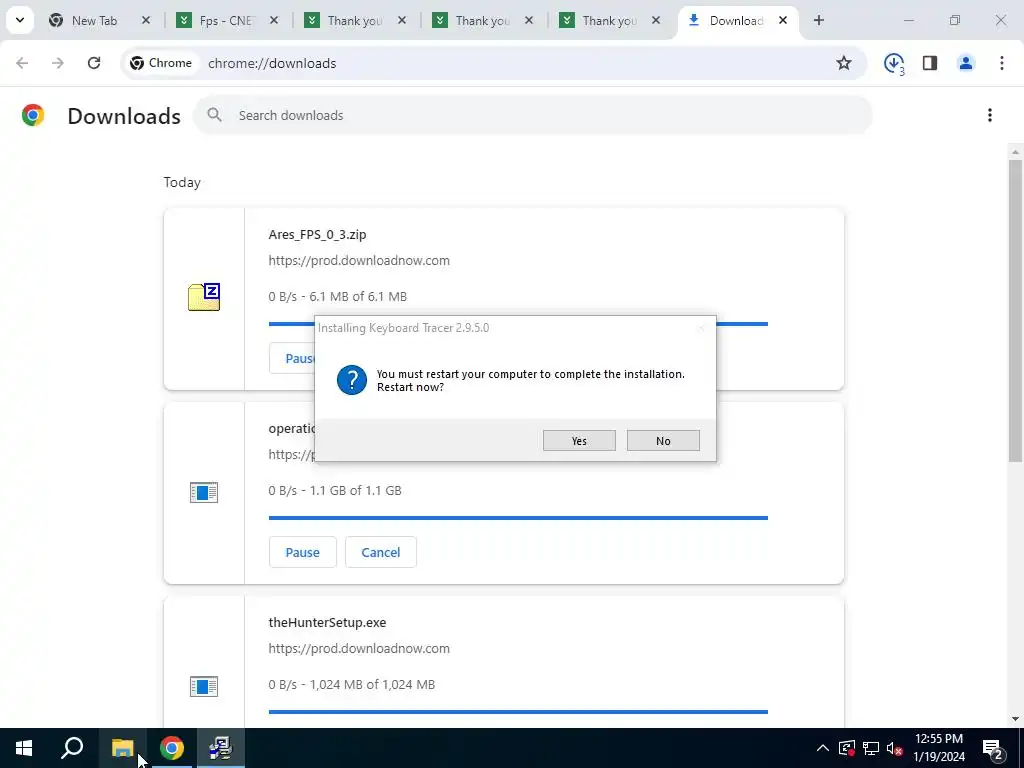
Task: Go back to previous page
Action: (22, 63)
